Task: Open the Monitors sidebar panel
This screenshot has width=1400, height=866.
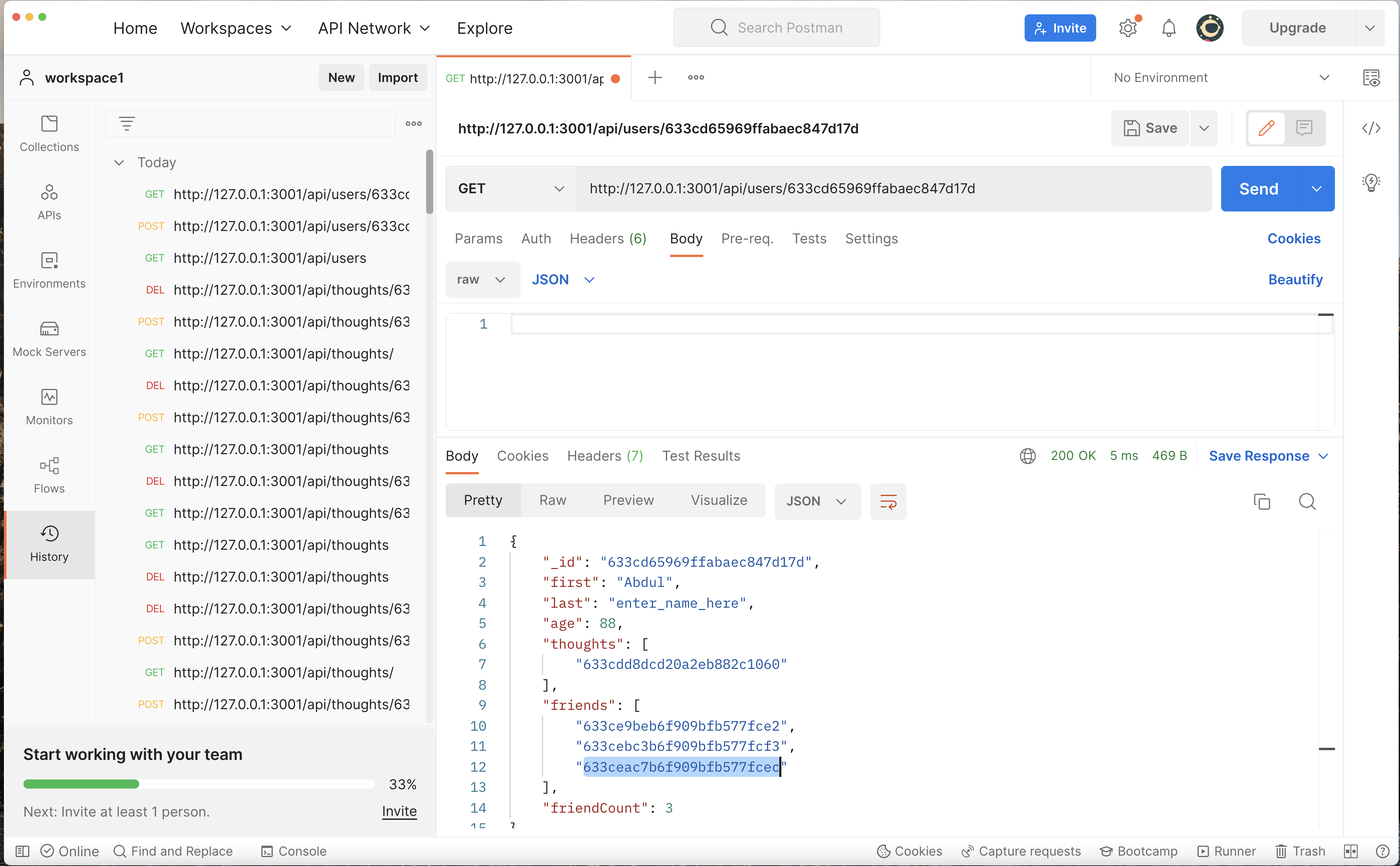Action: (x=49, y=407)
